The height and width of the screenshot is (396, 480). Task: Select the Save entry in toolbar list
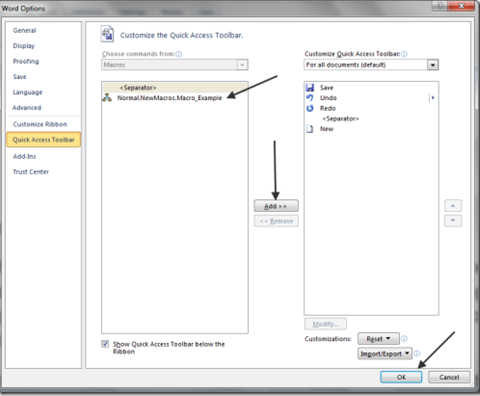click(371, 88)
